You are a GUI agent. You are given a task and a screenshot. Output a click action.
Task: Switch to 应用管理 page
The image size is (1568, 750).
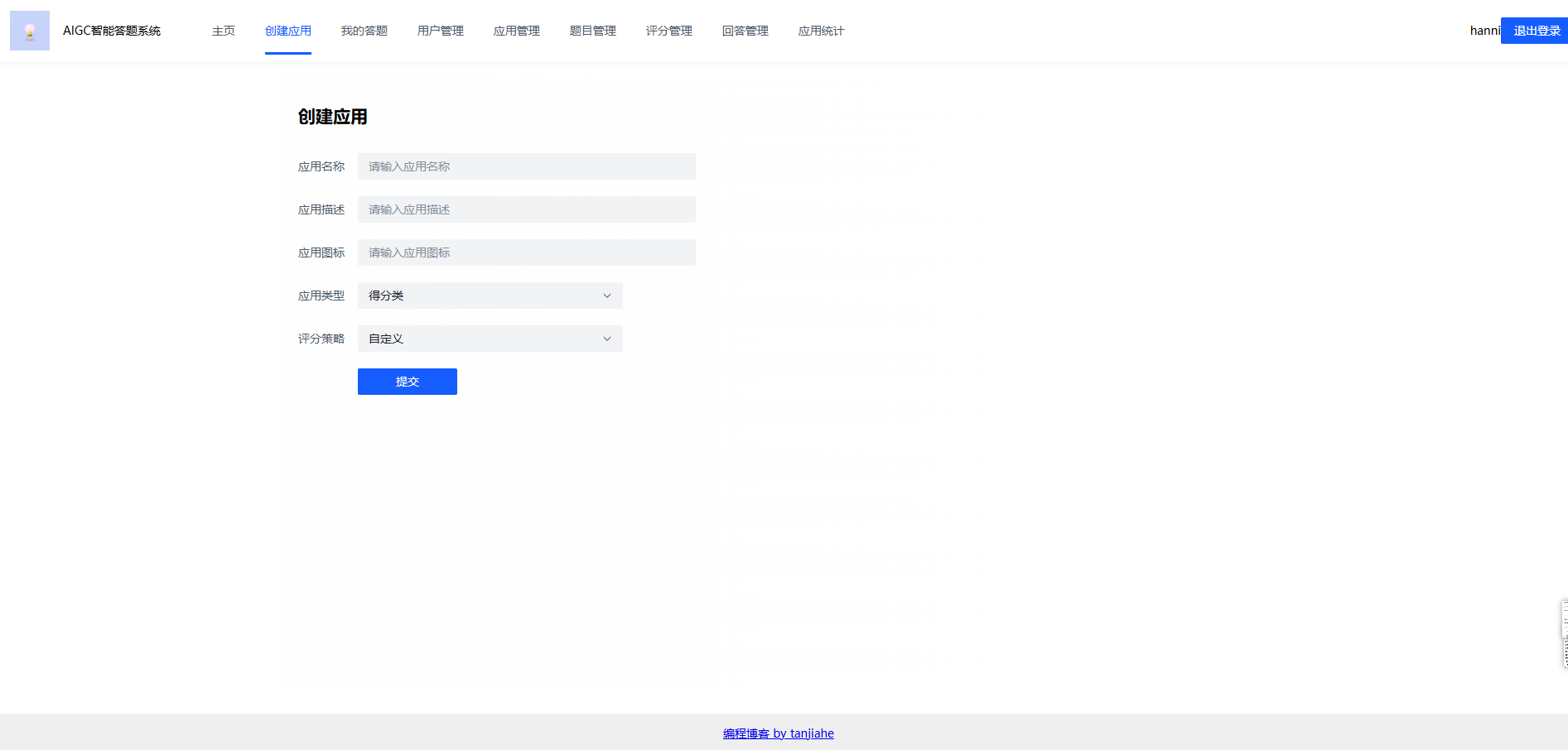[x=517, y=31]
